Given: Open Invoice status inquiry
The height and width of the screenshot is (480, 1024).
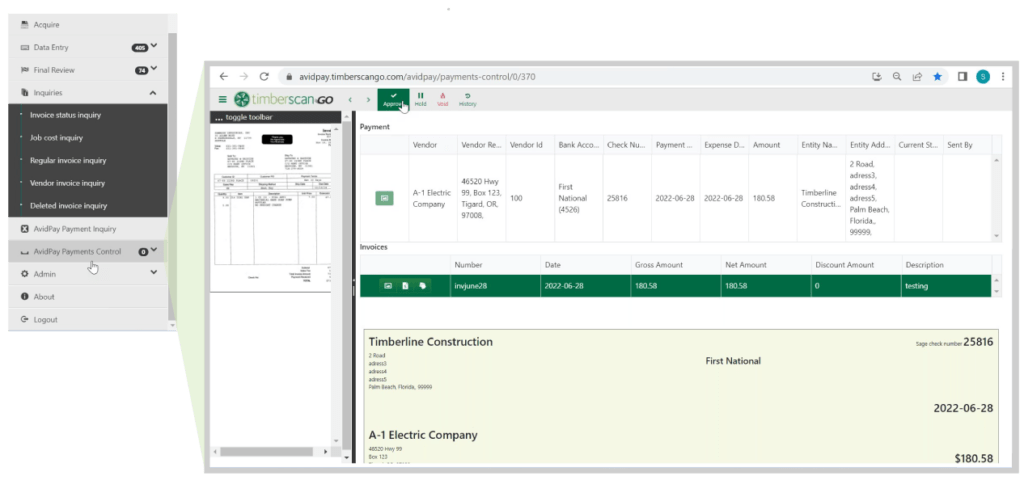Looking at the screenshot, I should pyautogui.click(x=65, y=115).
